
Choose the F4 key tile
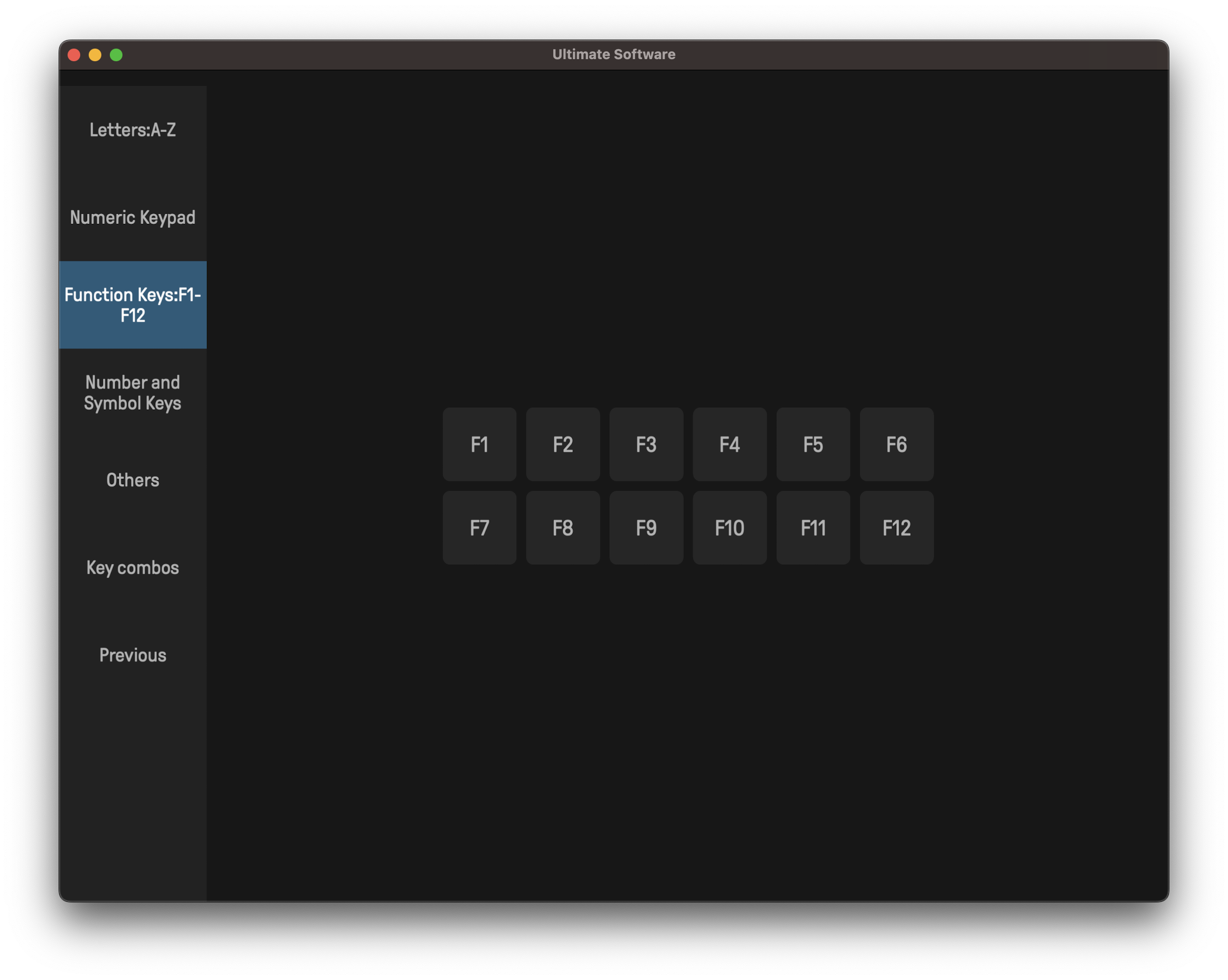730,445
